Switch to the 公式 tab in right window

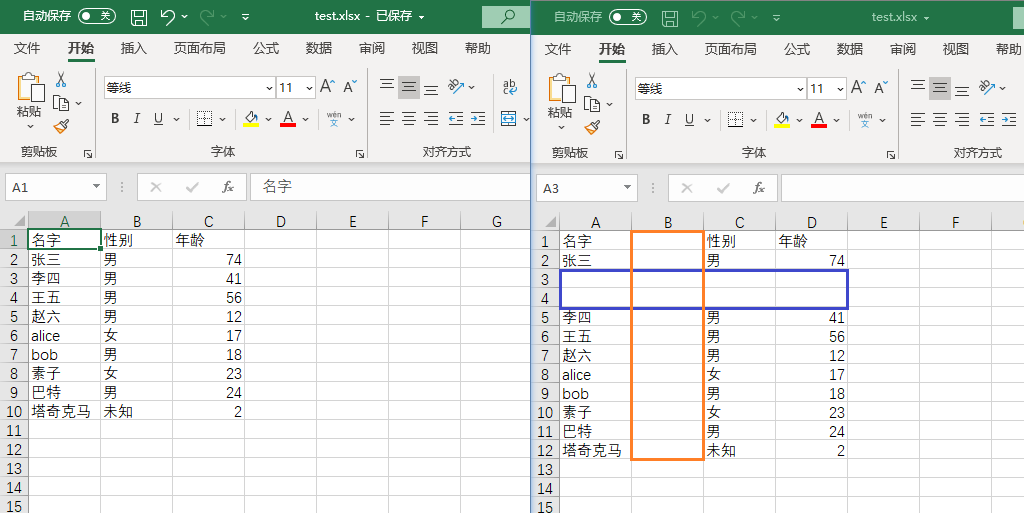pyautogui.click(x=797, y=49)
